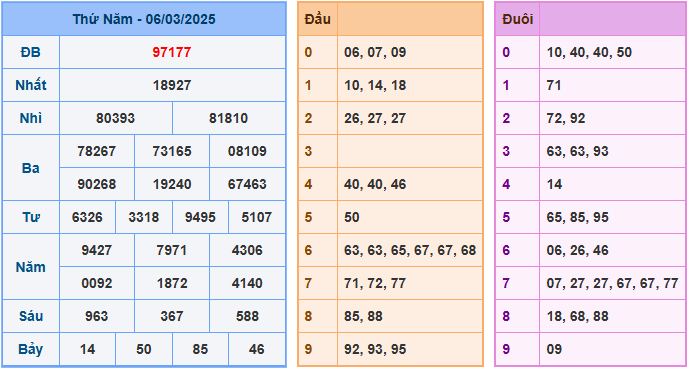The height and width of the screenshot is (368, 689).
Task: Click the Đầu column header
Action: click(317, 19)
